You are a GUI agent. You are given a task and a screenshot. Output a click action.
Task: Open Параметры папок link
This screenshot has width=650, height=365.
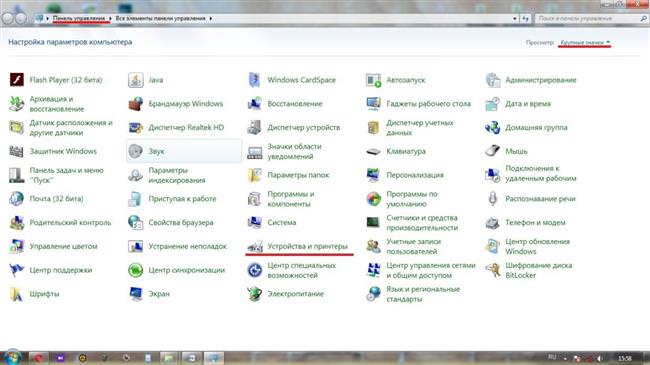click(x=298, y=175)
